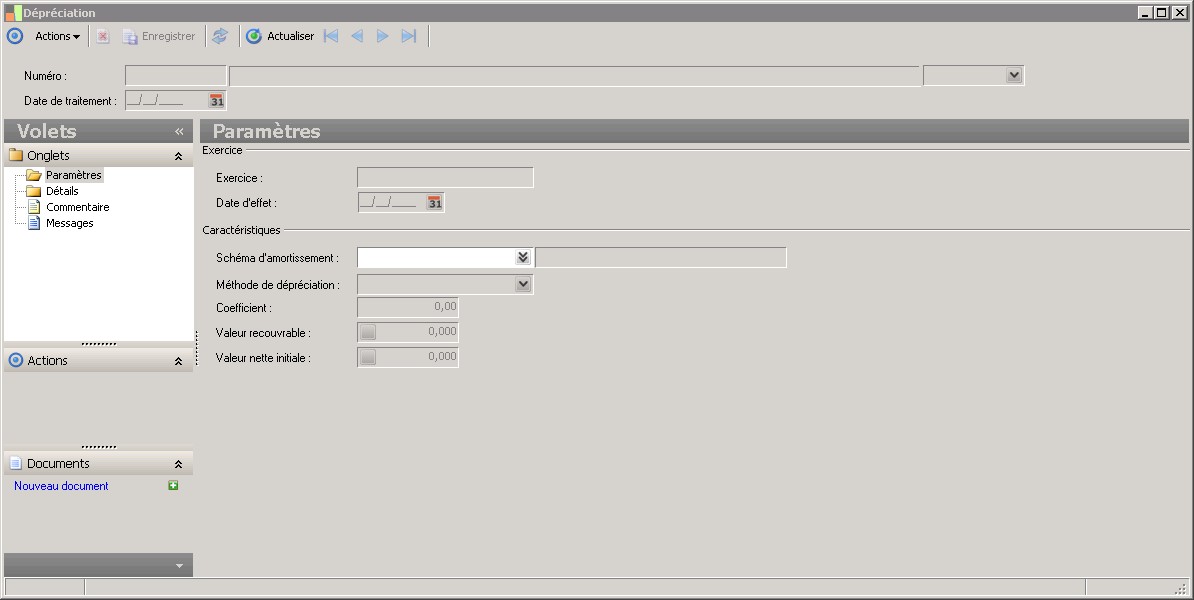Image resolution: width=1194 pixels, height=600 pixels.
Task: Open the Actions toolbar menu
Action: pyautogui.click(x=57, y=36)
